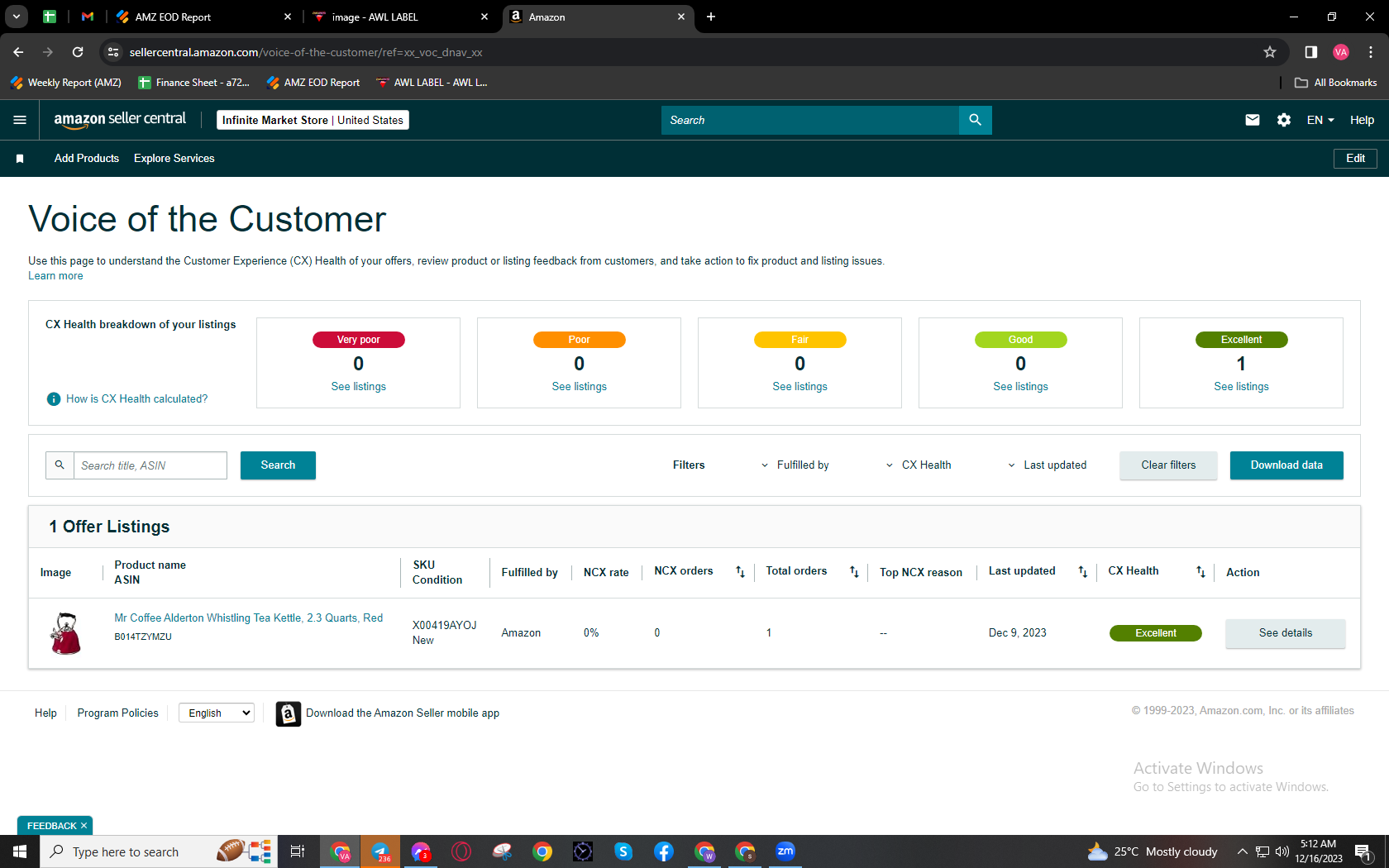
Task: See listings under Poor
Action: [580, 387]
